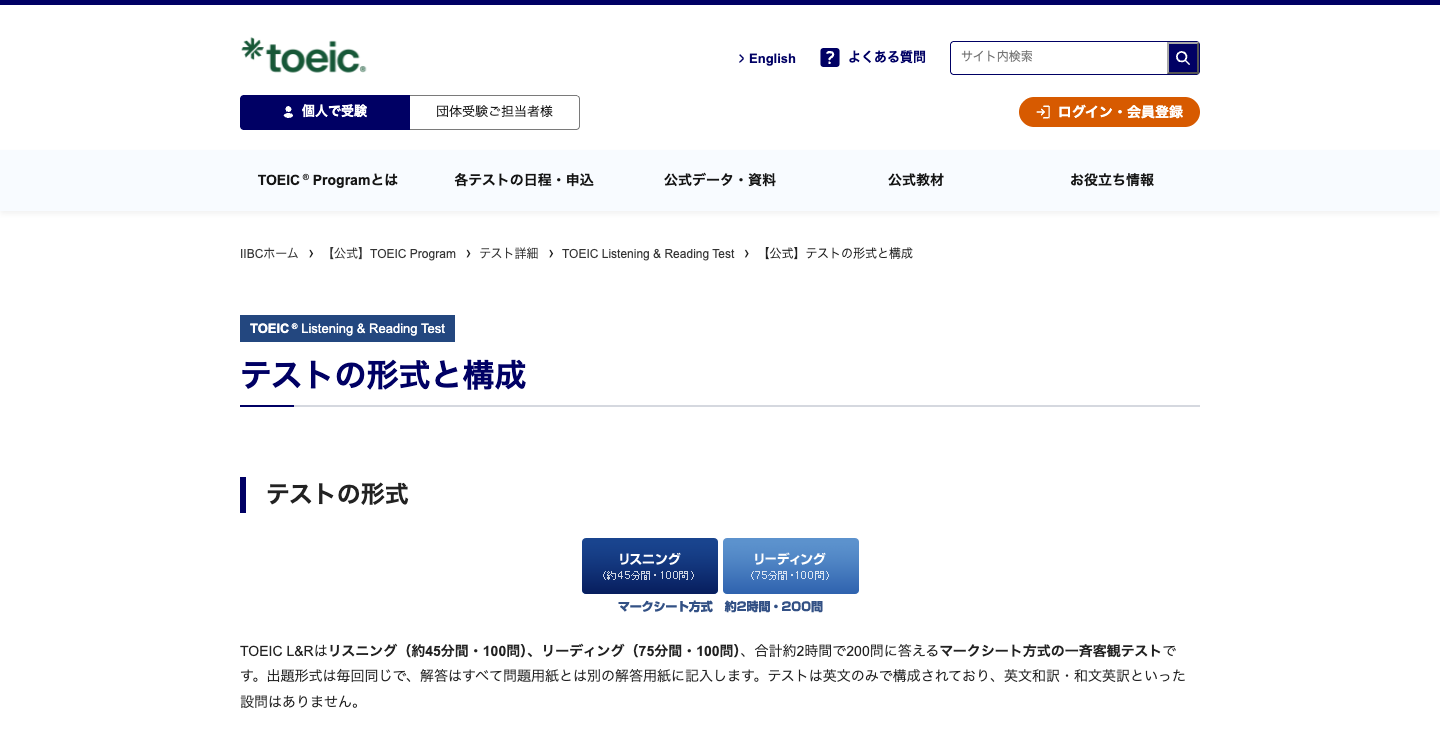1440x754 pixels.
Task: Click the ログイン・会員登録 button
Action: click(1109, 112)
